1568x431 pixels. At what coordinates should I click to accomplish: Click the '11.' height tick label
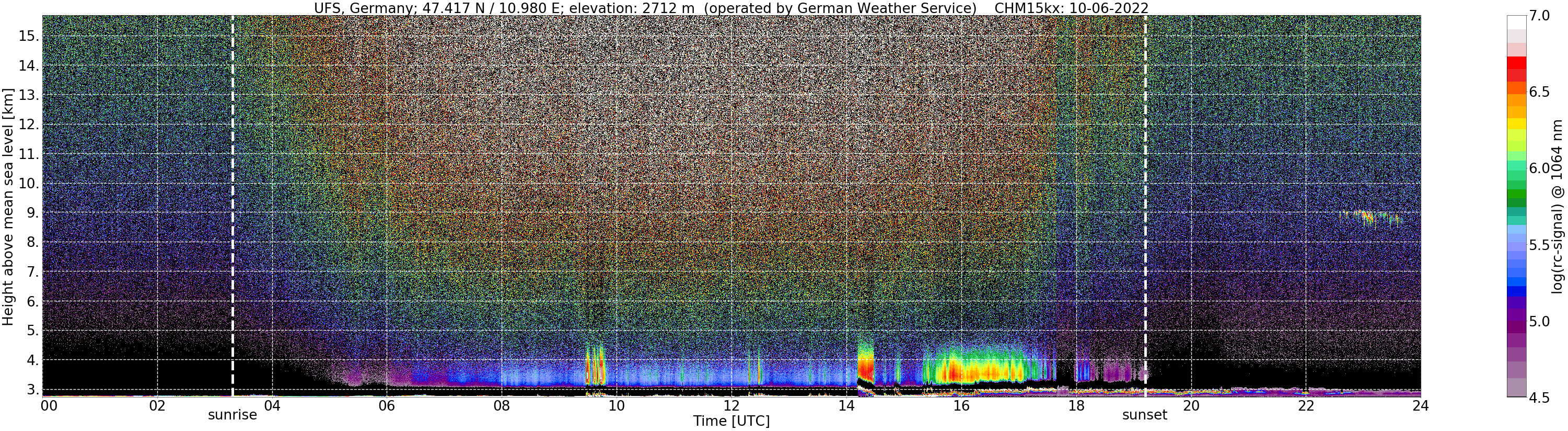28,154
